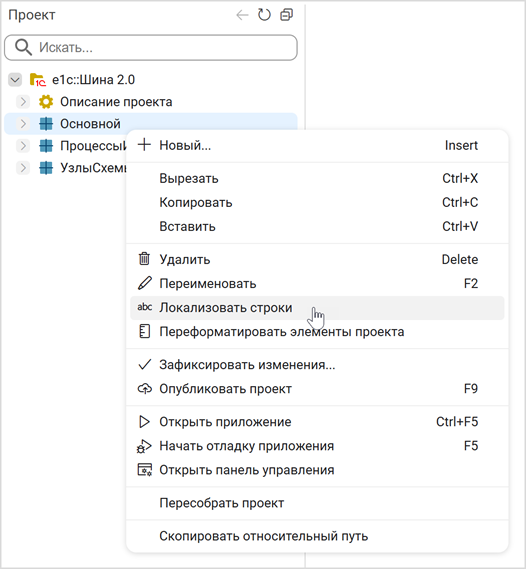Click the collapse all icon in Project panel
526x569 pixels.
tap(287, 15)
